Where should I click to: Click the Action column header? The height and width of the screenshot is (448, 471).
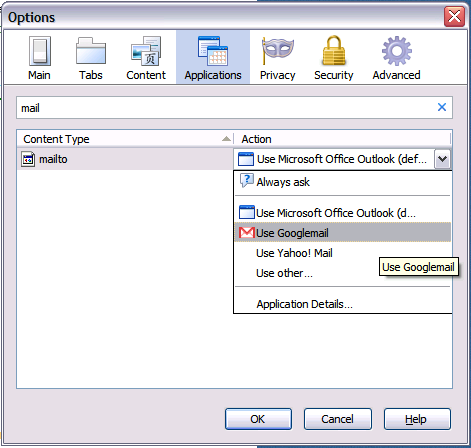coord(342,139)
